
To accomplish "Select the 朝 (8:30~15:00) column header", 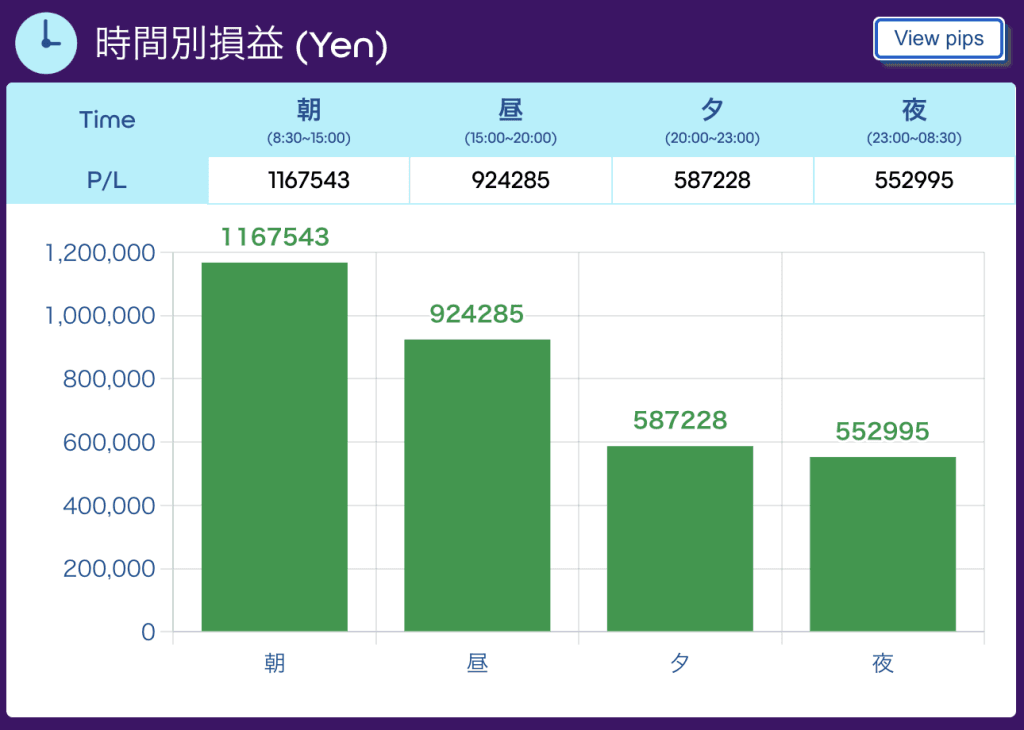I will point(309,120).
